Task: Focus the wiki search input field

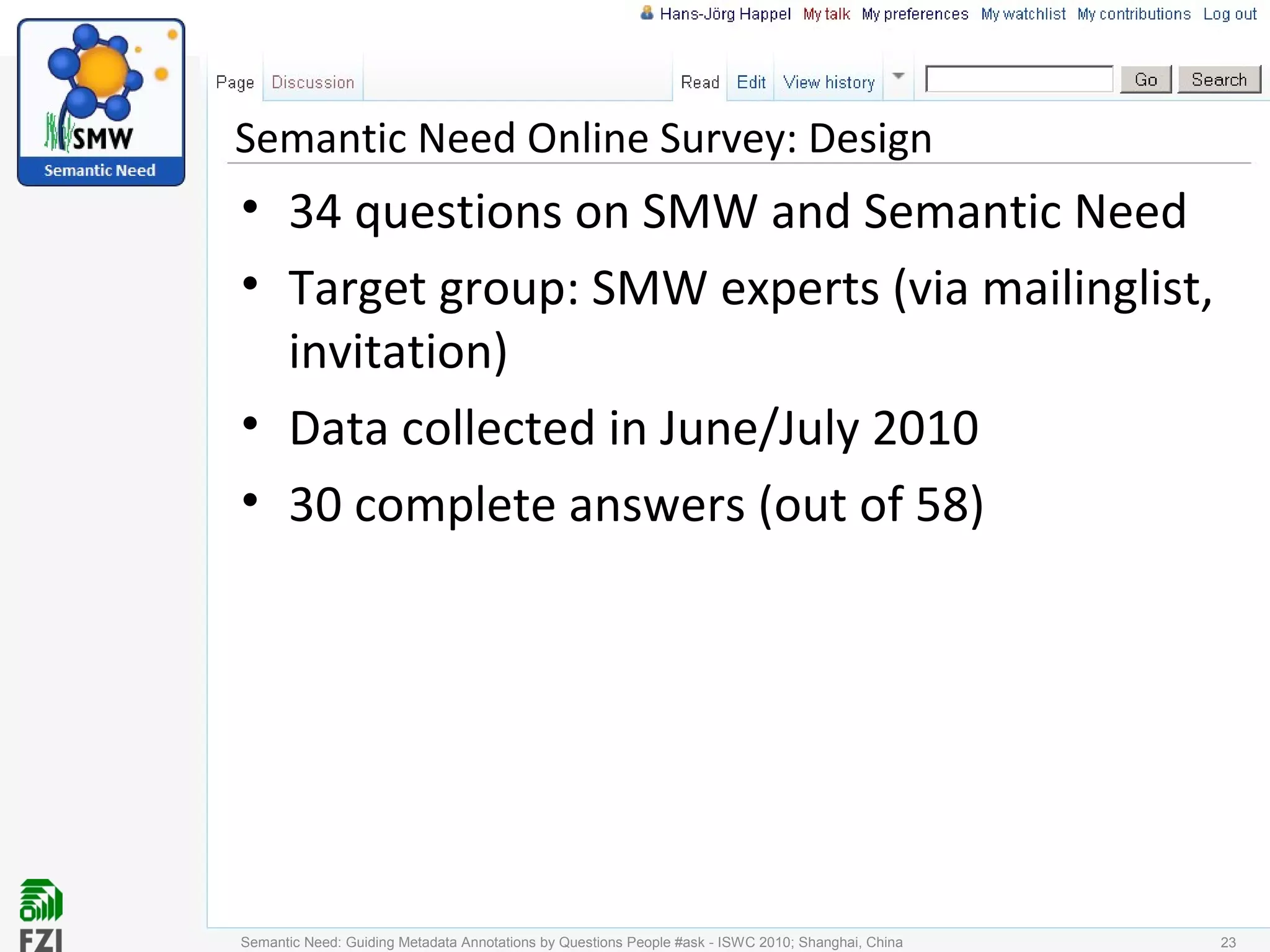Action: (x=1019, y=79)
